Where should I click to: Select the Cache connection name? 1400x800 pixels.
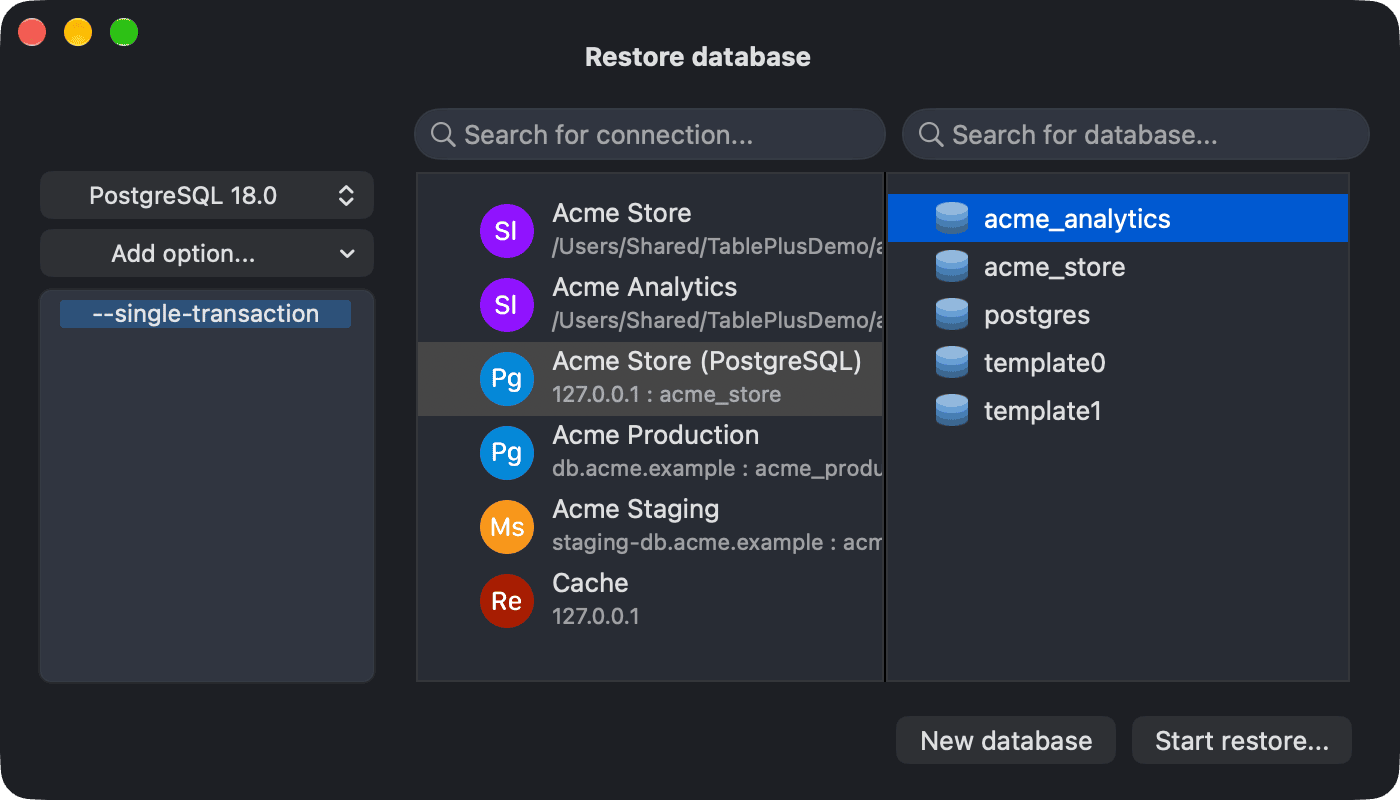pos(591,583)
